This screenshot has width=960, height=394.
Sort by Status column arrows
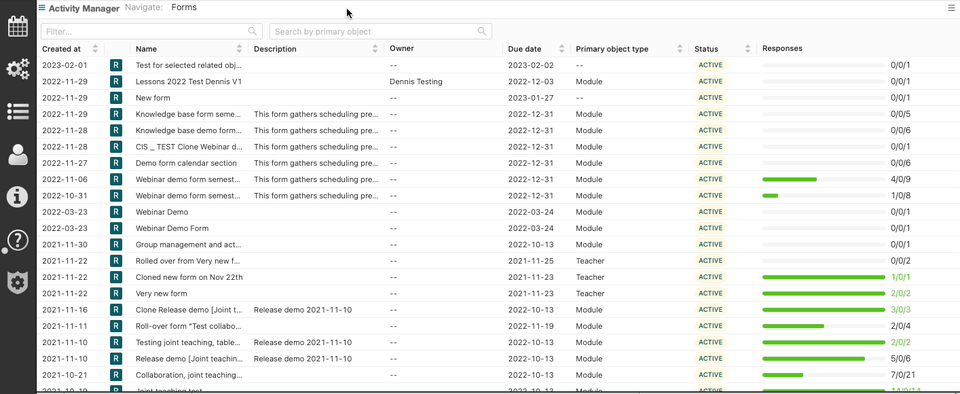[x=748, y=49]
